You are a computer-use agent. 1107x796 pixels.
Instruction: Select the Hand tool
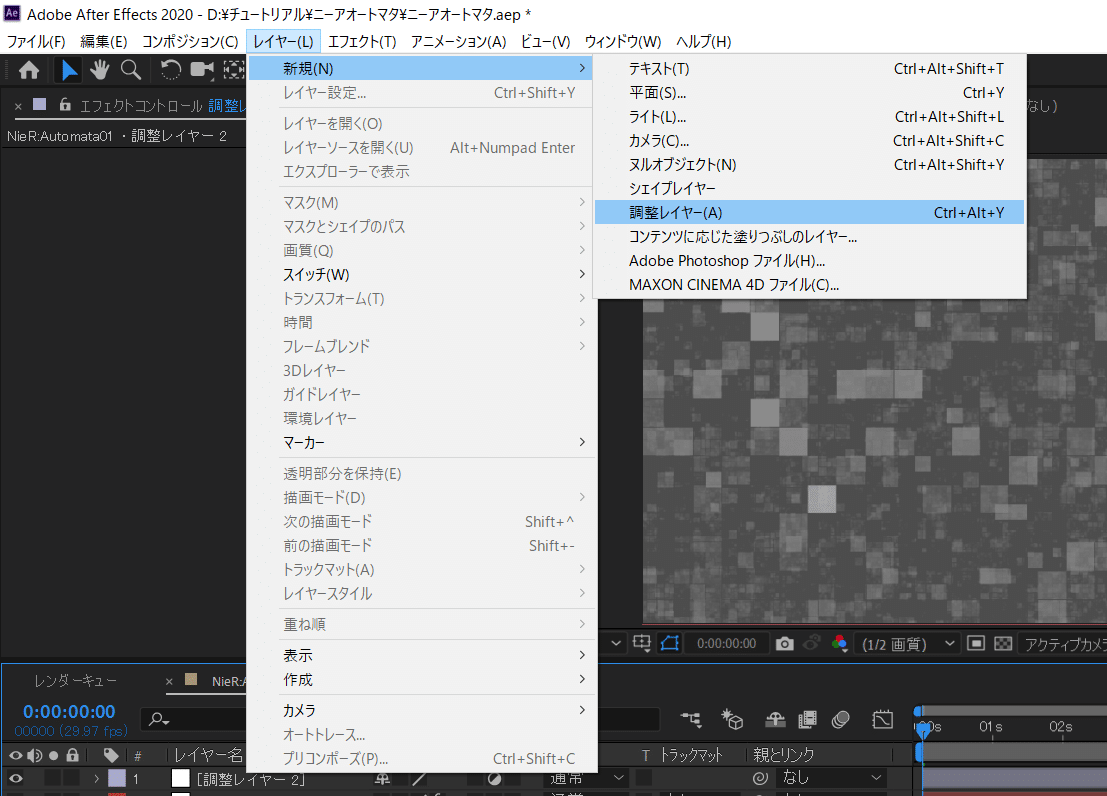click(100, 70)
